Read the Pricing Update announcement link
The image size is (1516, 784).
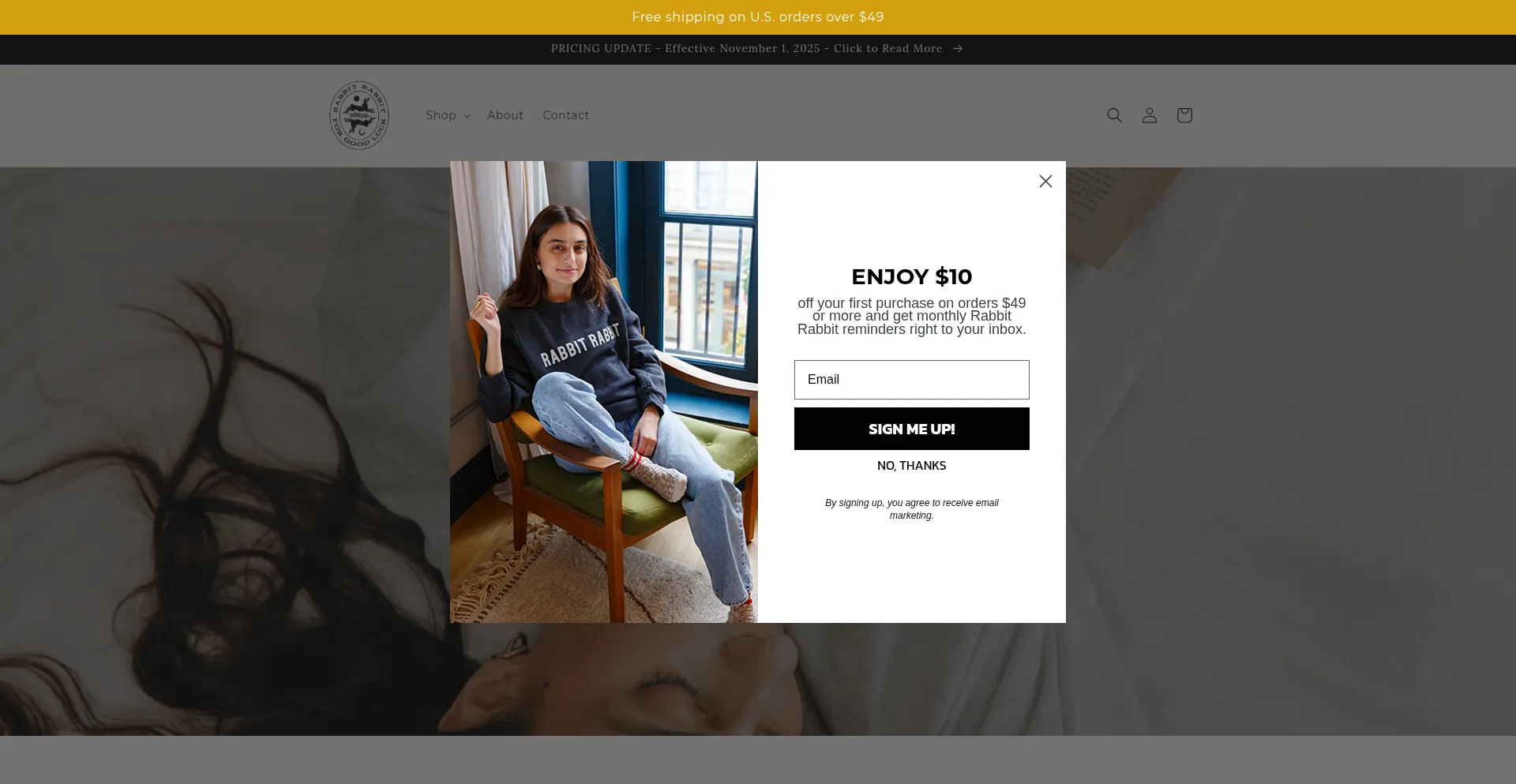pos(747,49)
